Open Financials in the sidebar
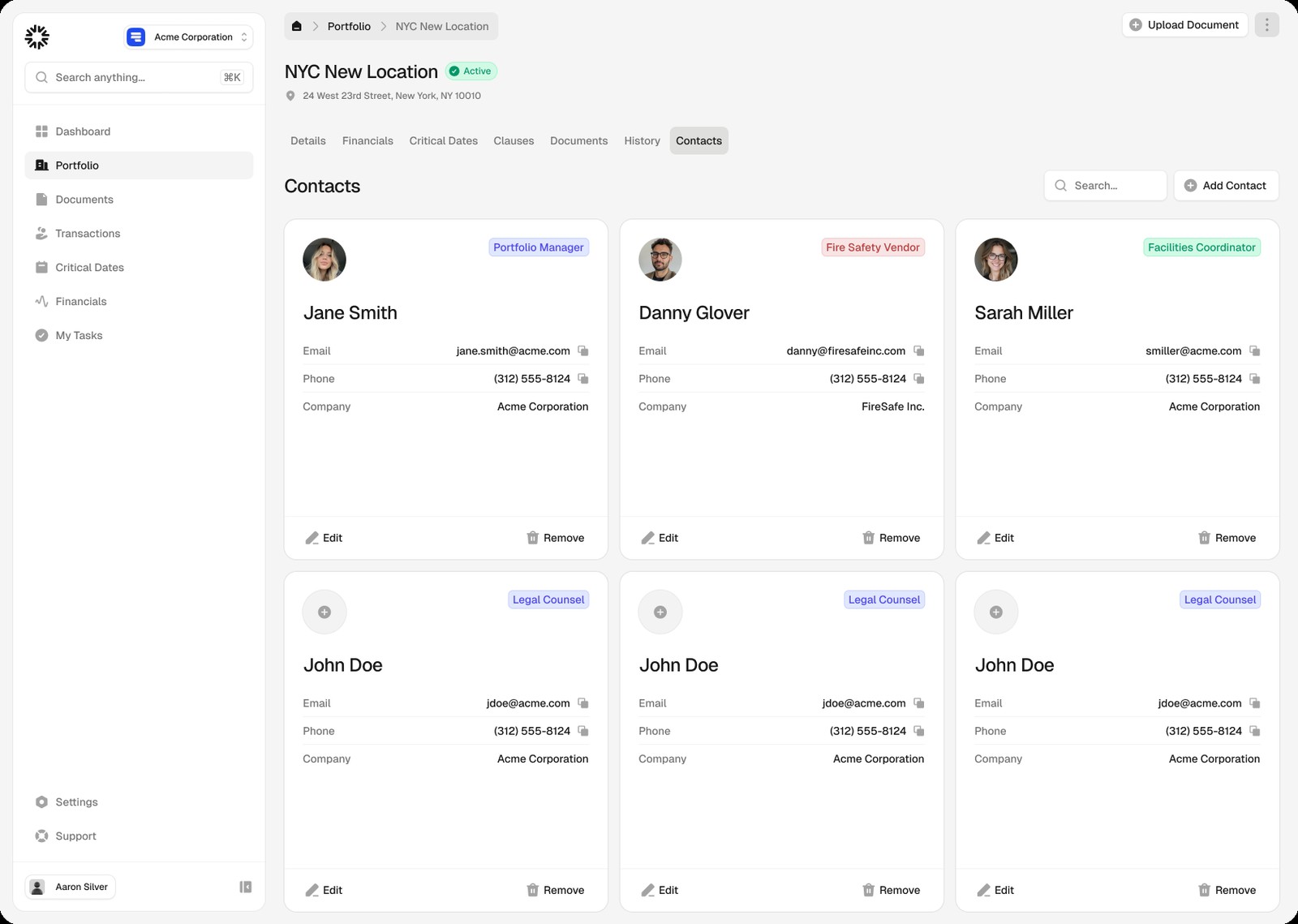Viewport: 1298px width, 924px height. tap(139, 302)
